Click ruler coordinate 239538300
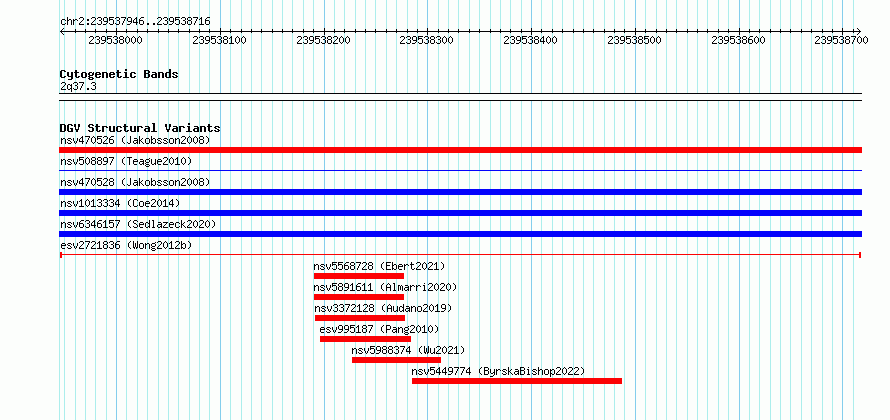890x420 pixels. coord(427,40)
